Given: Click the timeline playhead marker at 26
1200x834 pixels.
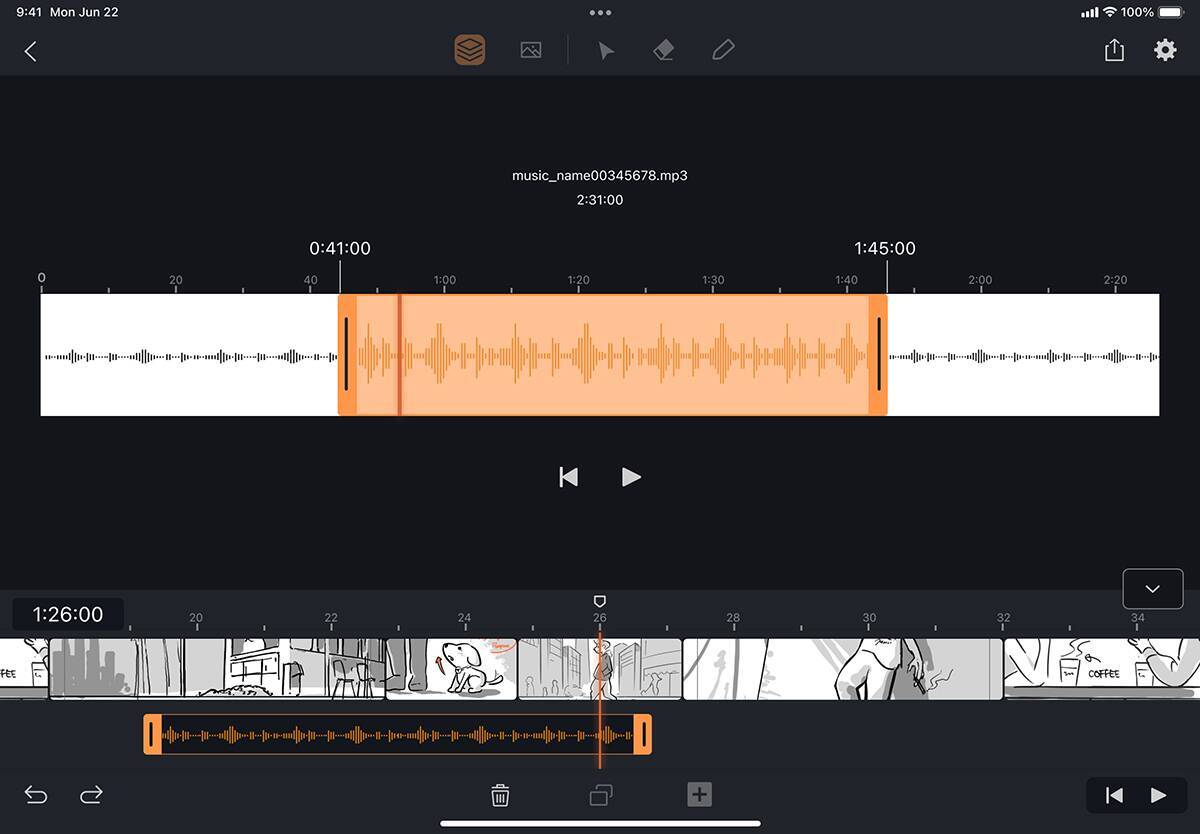Looking at the screenshot, I should click(599, 601).
